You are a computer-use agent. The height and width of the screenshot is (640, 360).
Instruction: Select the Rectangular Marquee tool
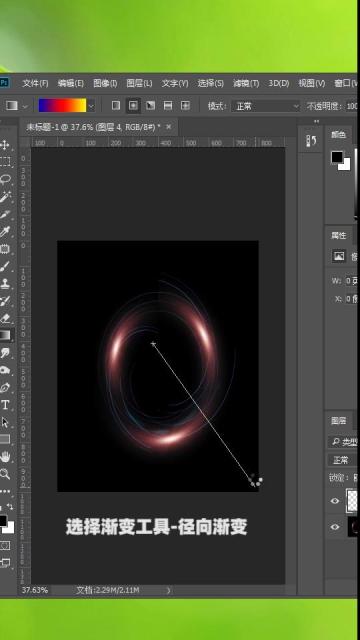click(5, 162)
